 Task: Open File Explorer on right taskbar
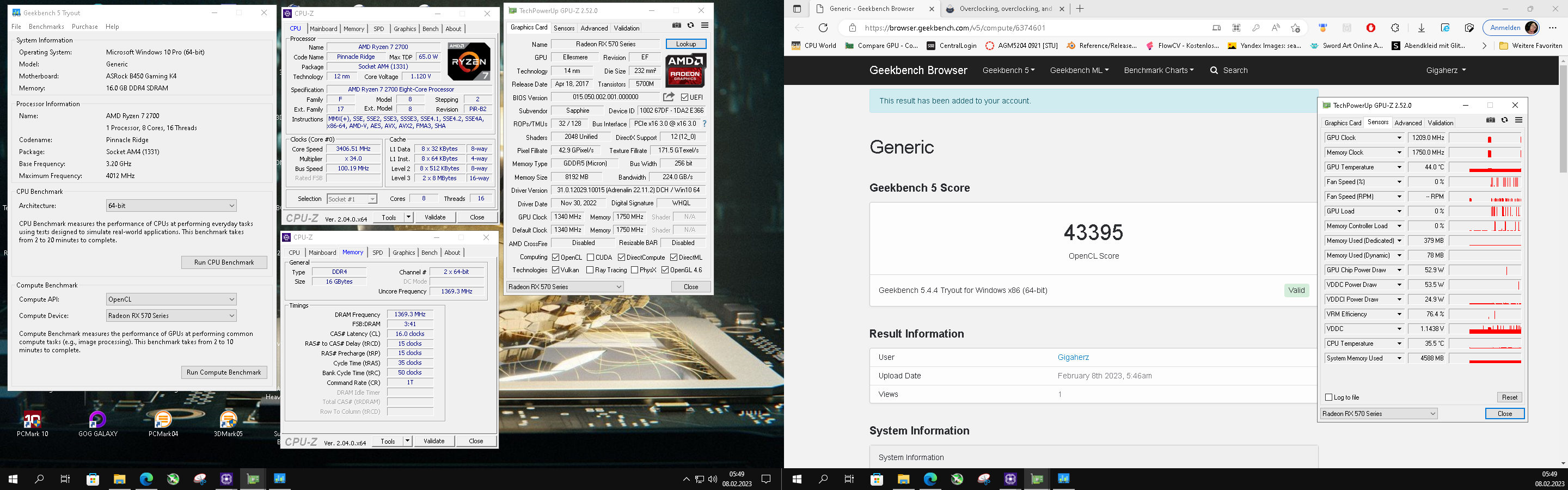903,479
